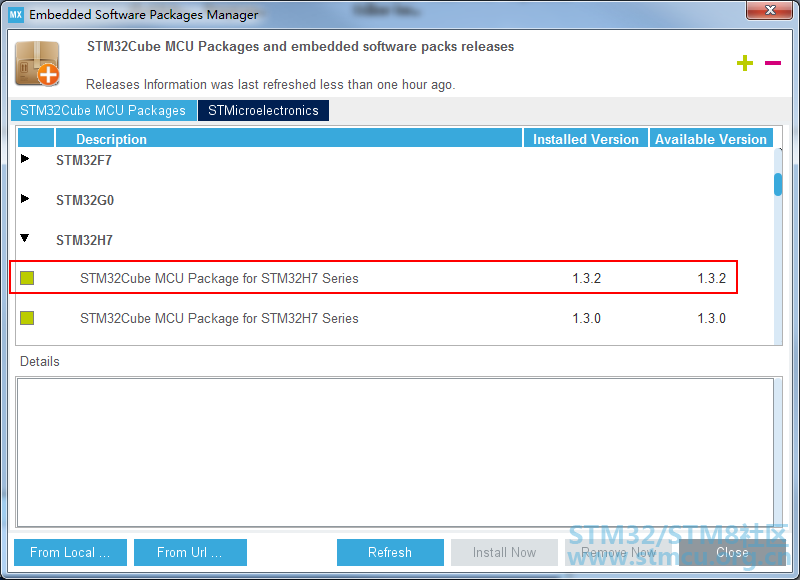Click the From Url button
This screenshot has width=800, height=580.
point(189,552)
